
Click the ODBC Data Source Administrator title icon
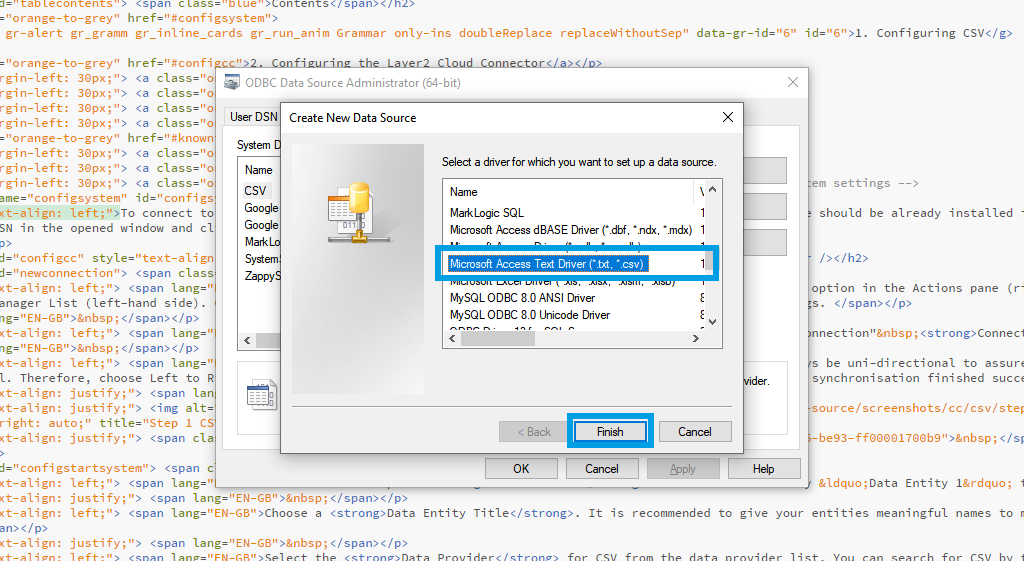click(x=231, y=82)
